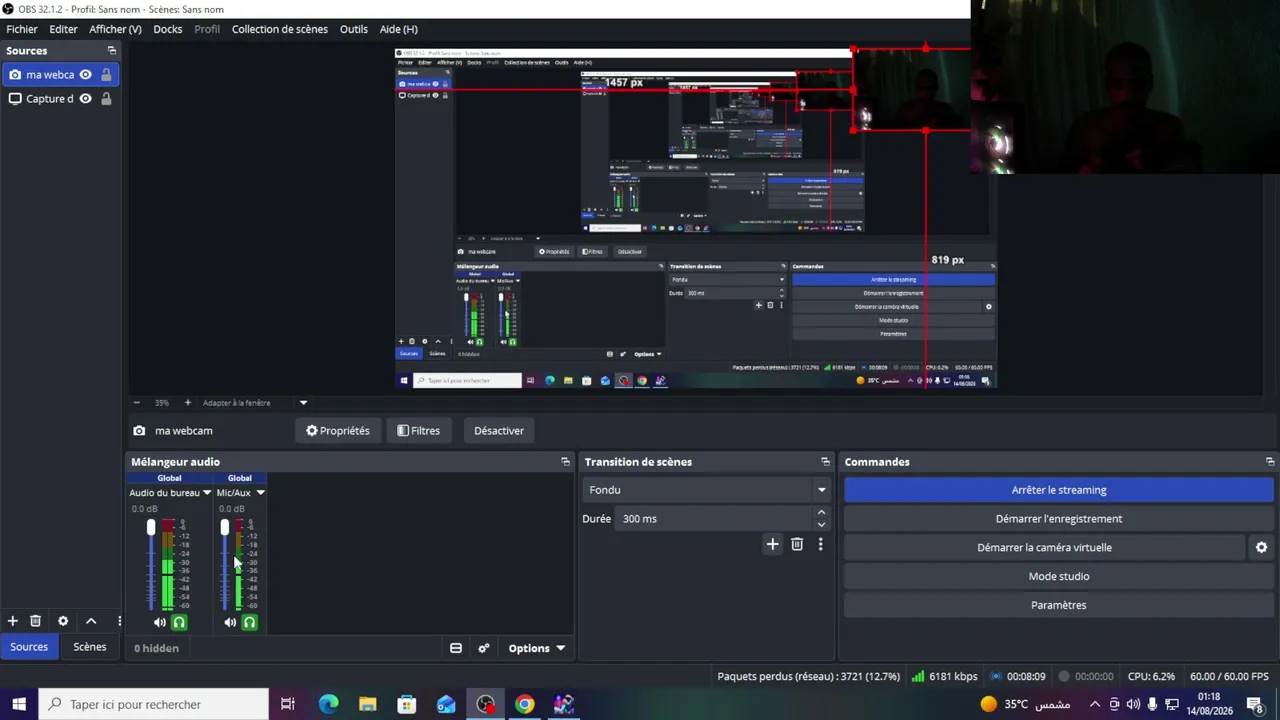Lock the ma webca source
1280x720 pixels.
pyautogui.click(x=106, y=74)
